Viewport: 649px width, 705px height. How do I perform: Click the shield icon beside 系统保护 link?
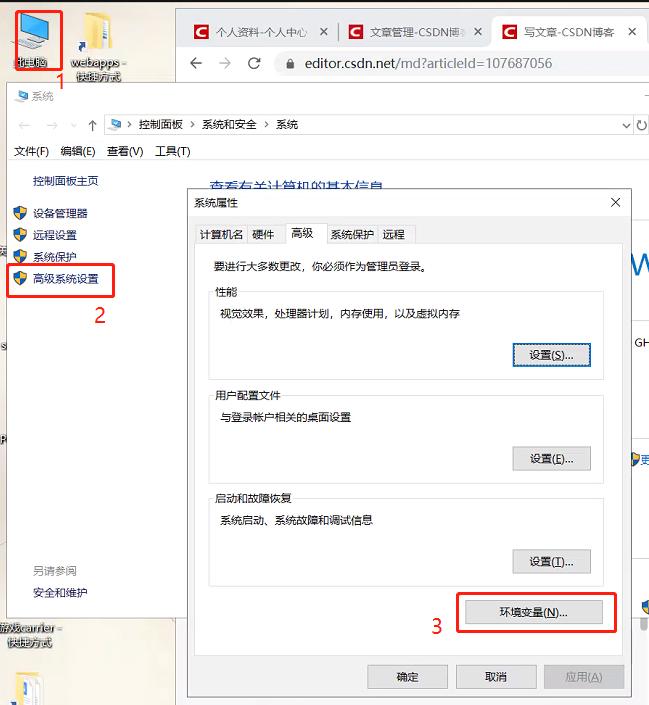pos(20,256)
